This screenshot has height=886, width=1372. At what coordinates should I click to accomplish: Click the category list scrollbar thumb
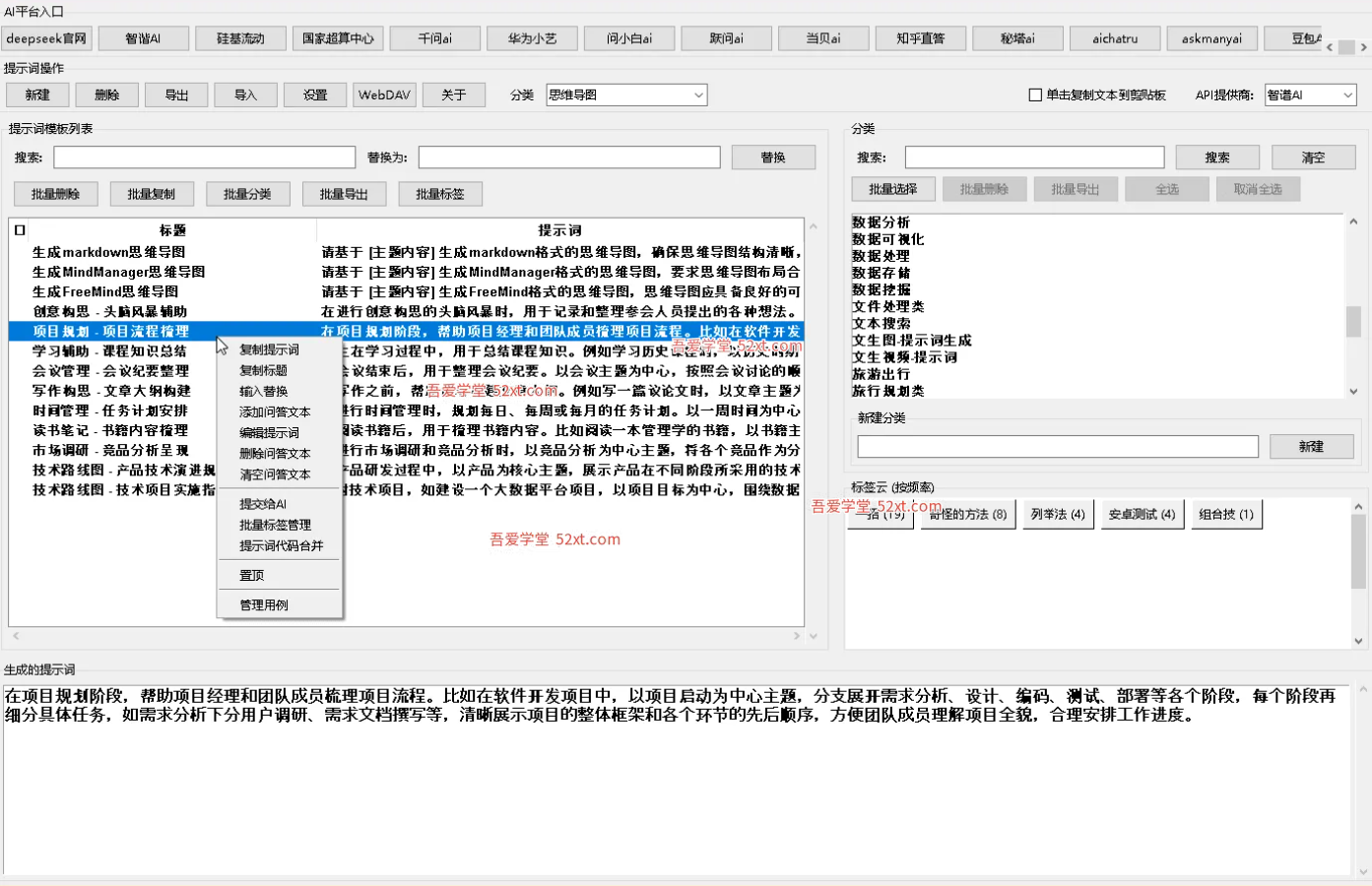[x=1353, y=321]
